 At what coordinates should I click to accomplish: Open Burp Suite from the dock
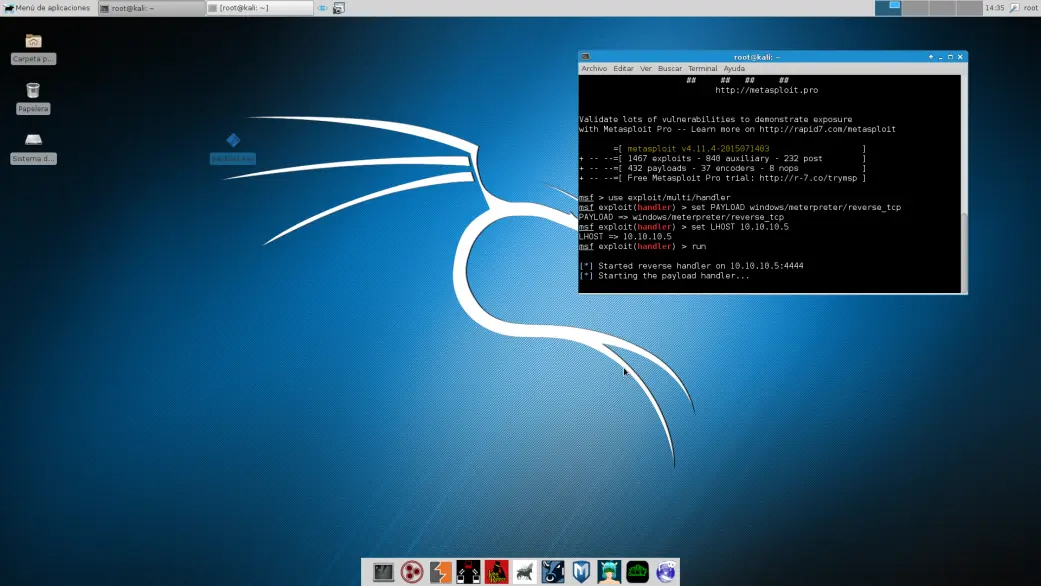pyautogui.click(x=440, y=572)
